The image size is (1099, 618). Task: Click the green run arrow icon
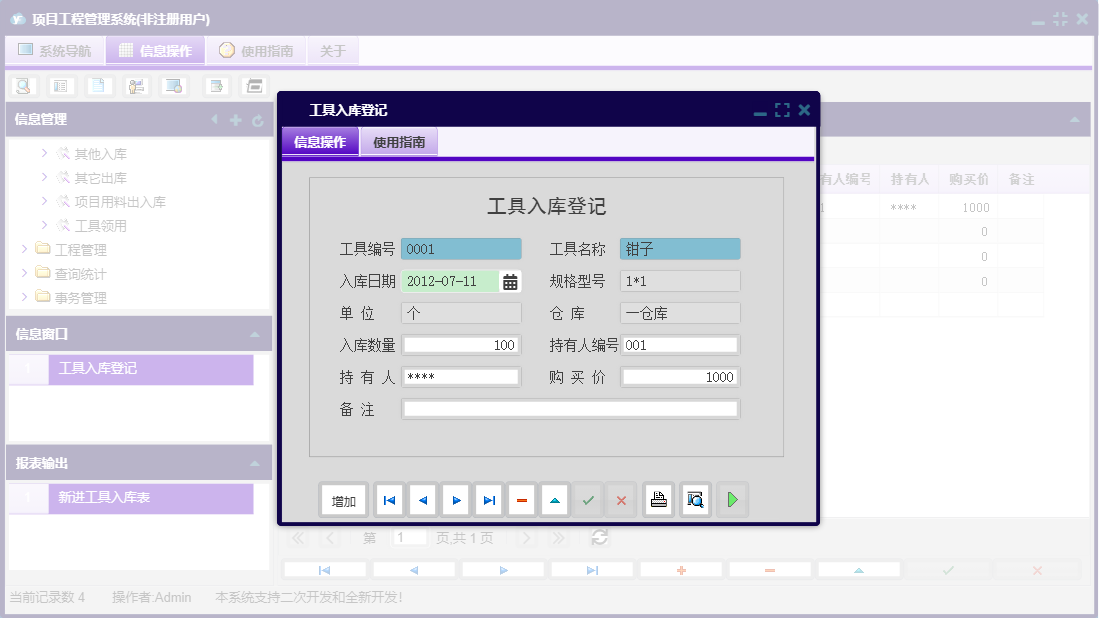click(731, 499)
